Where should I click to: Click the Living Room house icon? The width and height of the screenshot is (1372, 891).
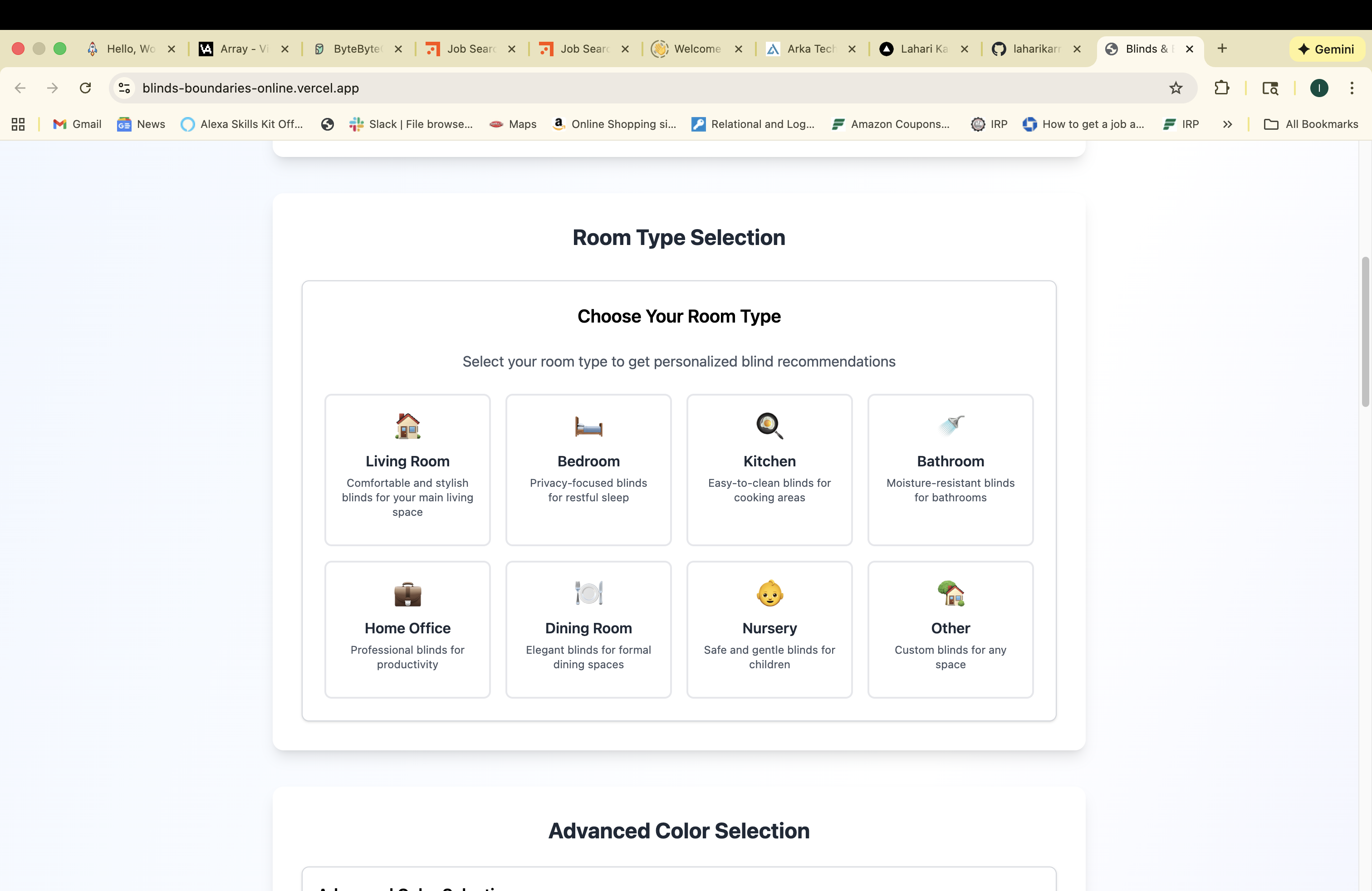(x=407, y=426)
